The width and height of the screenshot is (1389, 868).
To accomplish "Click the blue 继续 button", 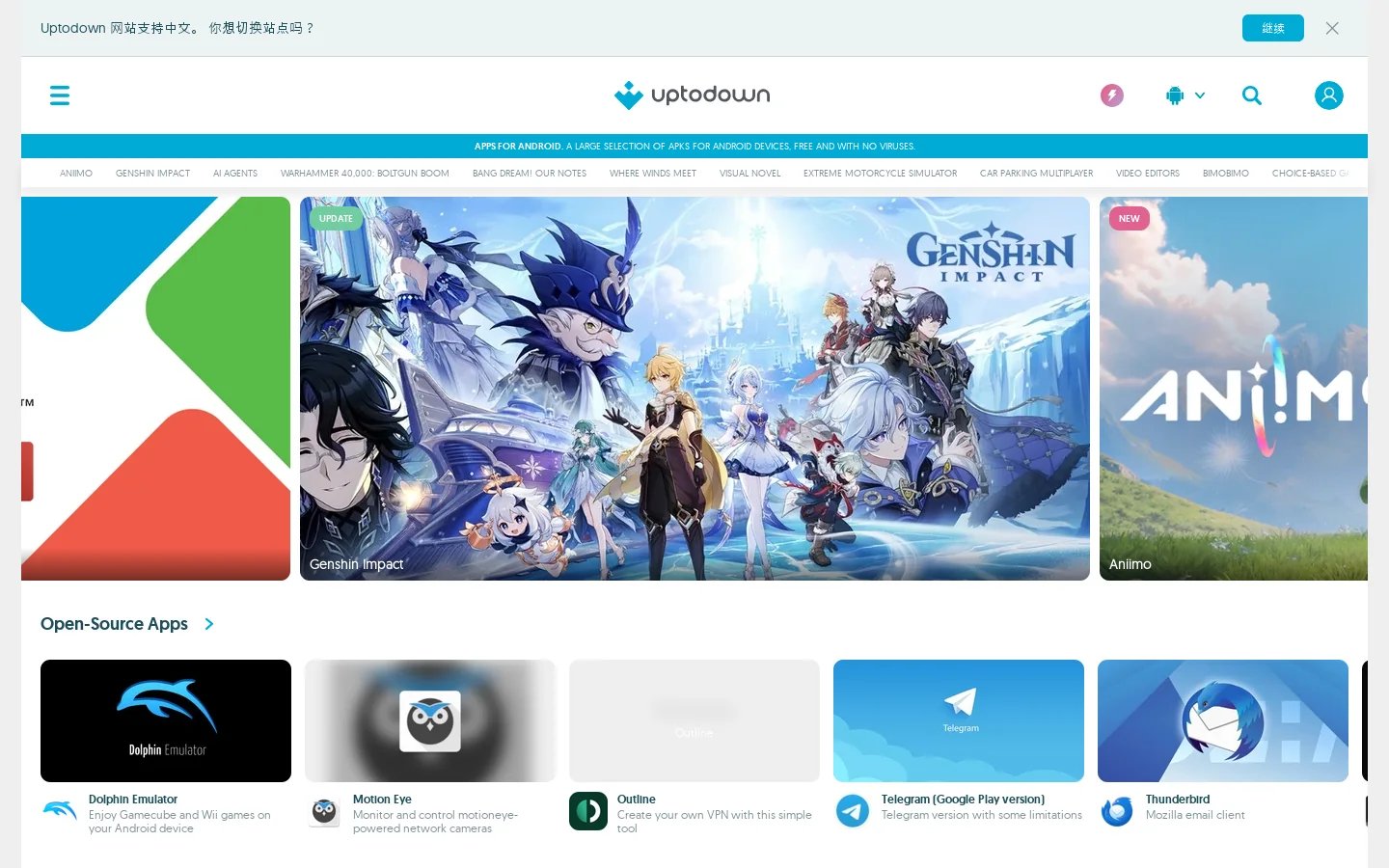I will (1273, 28).
